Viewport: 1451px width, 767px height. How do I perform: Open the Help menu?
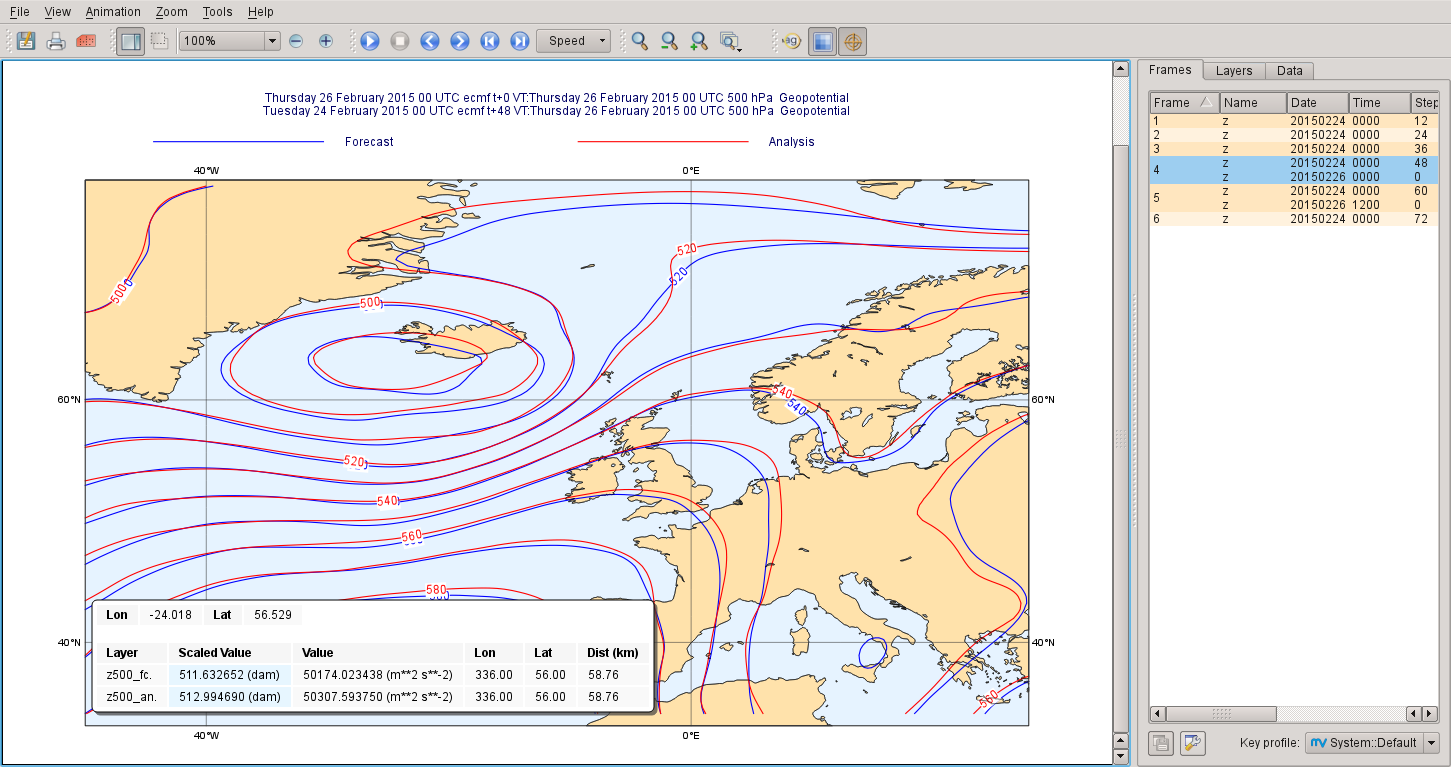261,12
